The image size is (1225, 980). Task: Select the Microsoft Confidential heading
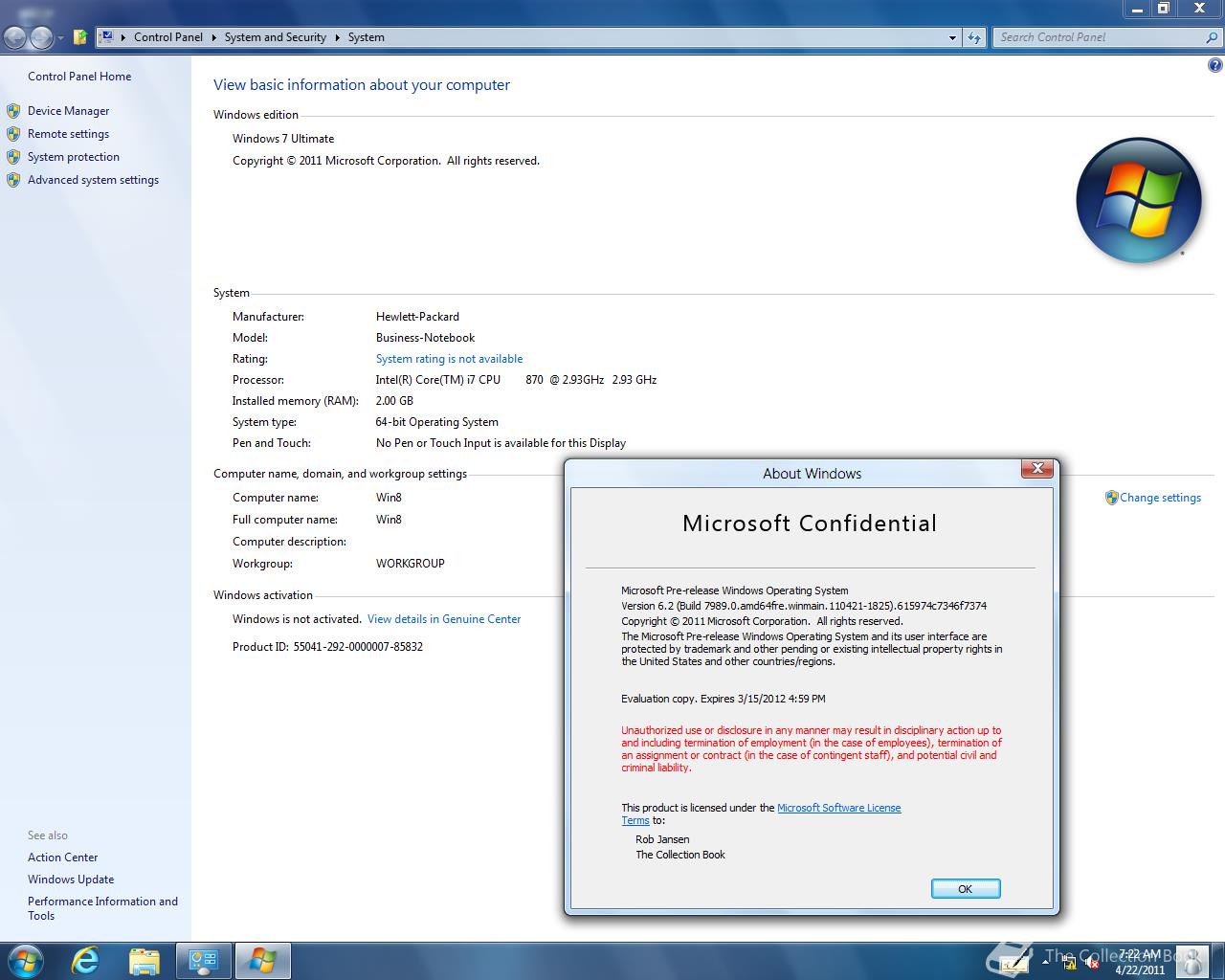810,523
